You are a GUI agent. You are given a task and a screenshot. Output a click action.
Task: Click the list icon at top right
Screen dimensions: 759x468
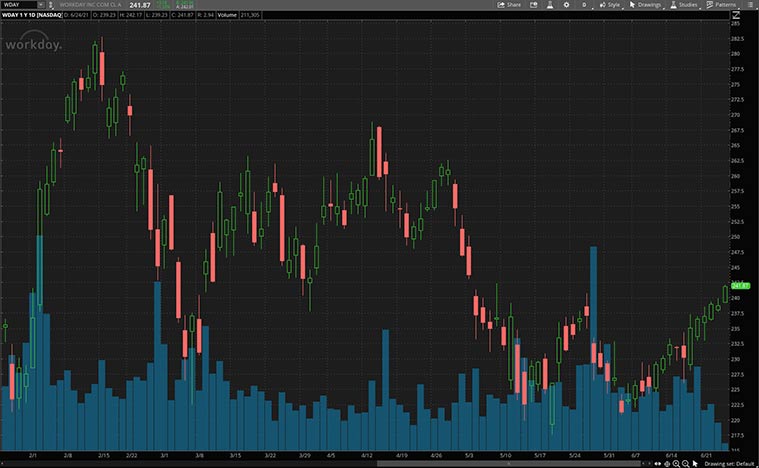point(751,5)
